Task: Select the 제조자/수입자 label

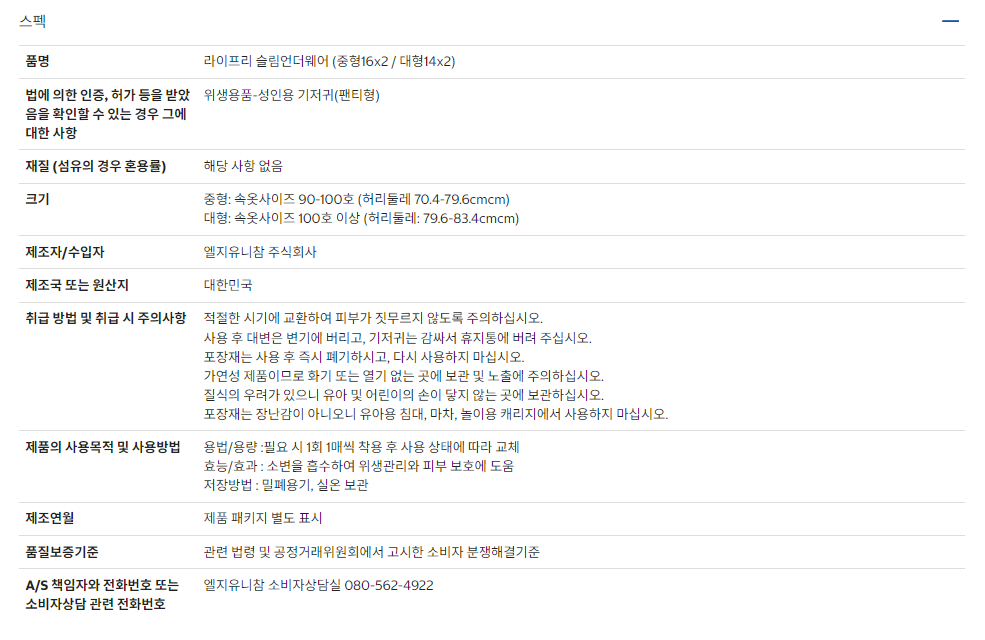Action: point(65,252)
